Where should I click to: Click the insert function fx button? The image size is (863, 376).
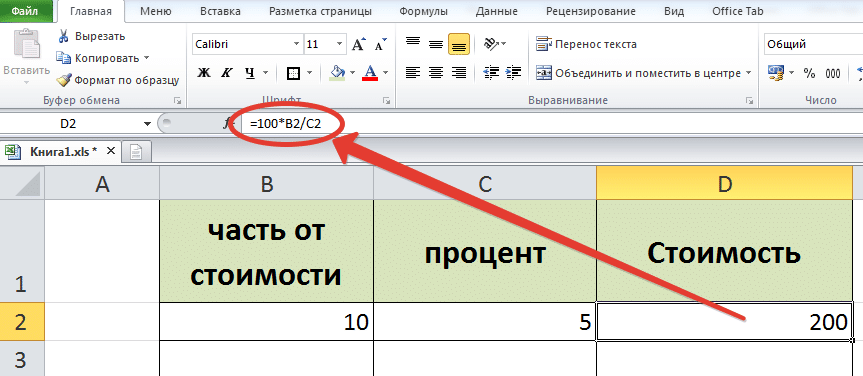pos(227,124)
